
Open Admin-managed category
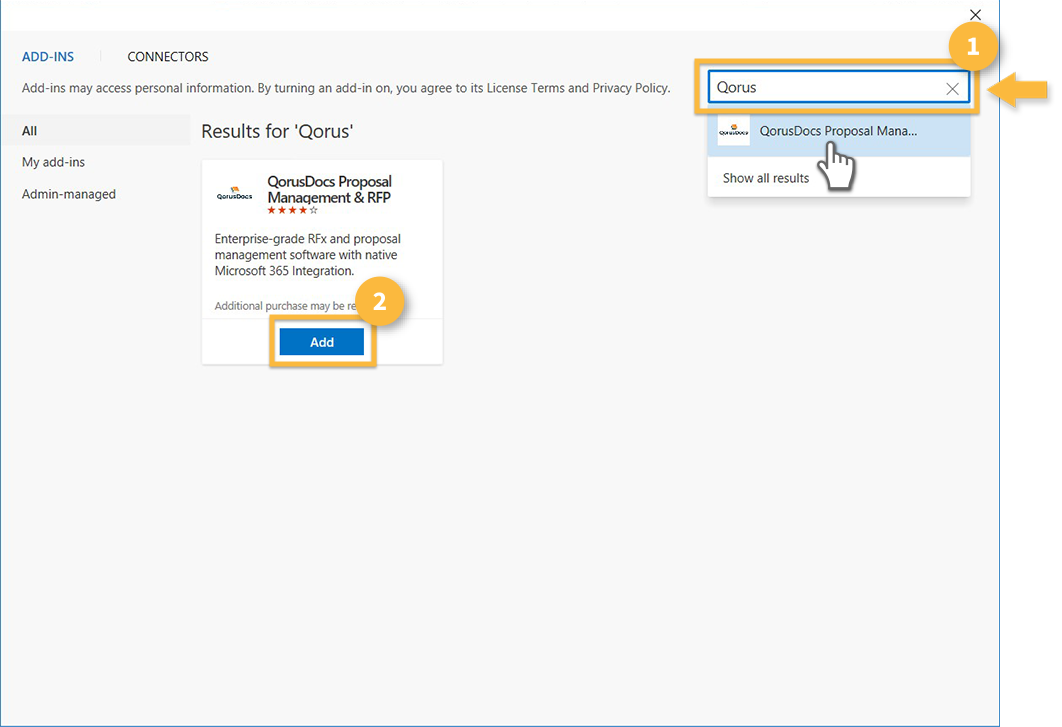pyautogui.click(x=68, y=194)
